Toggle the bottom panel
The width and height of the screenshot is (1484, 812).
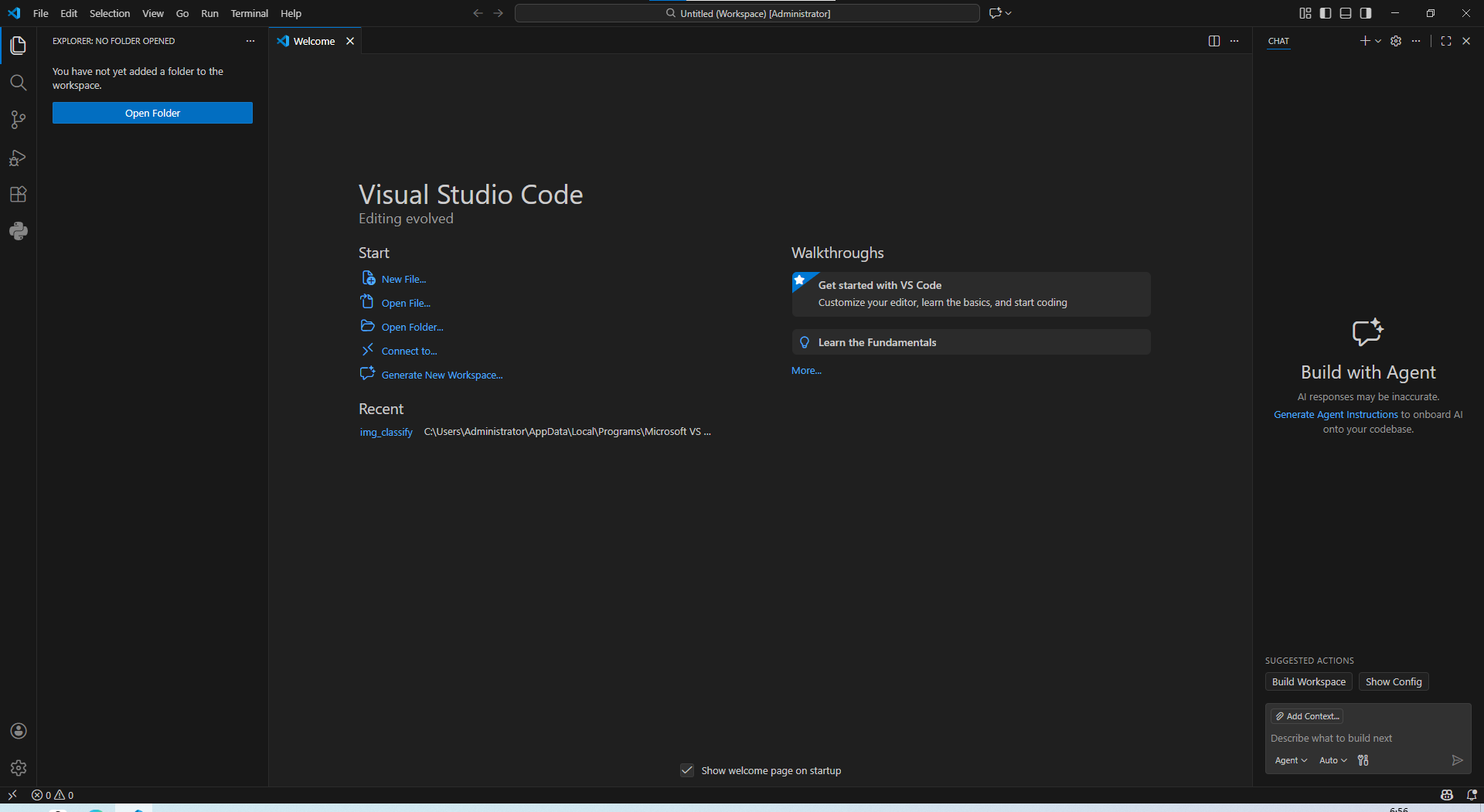(1346, 13)
